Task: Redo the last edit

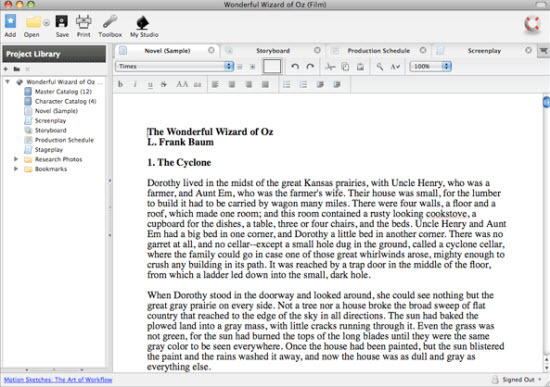Action: point(310,66)
